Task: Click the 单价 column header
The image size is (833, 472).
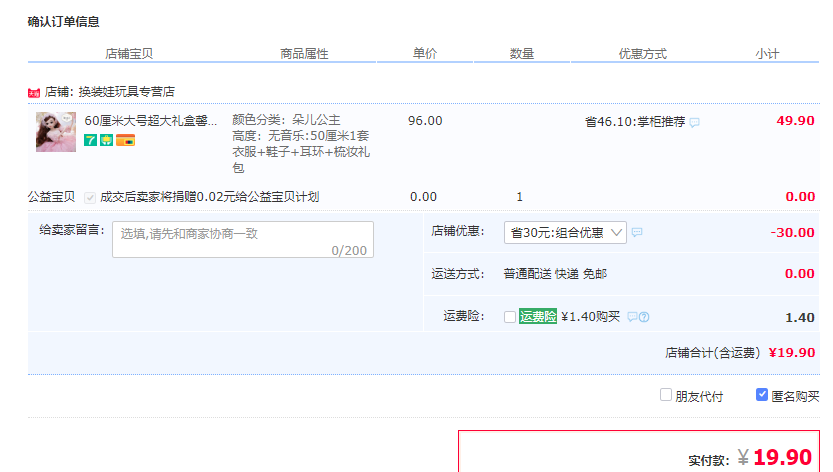Action: (425, 53)
